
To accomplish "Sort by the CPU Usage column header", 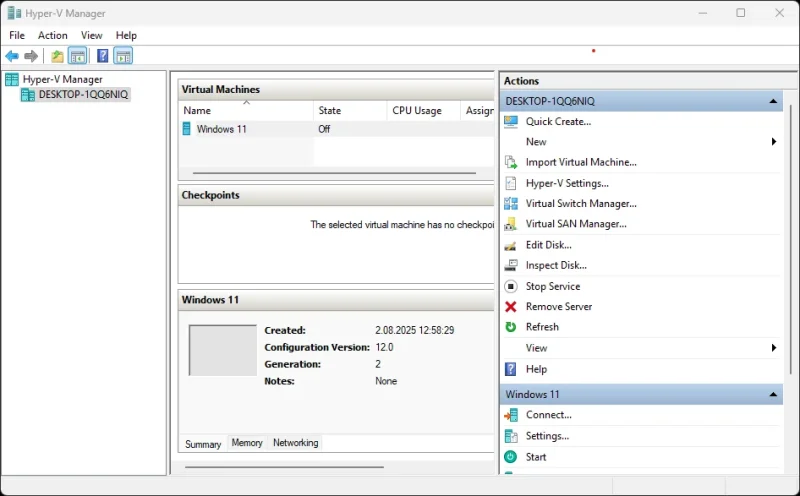I will (423, 110).
